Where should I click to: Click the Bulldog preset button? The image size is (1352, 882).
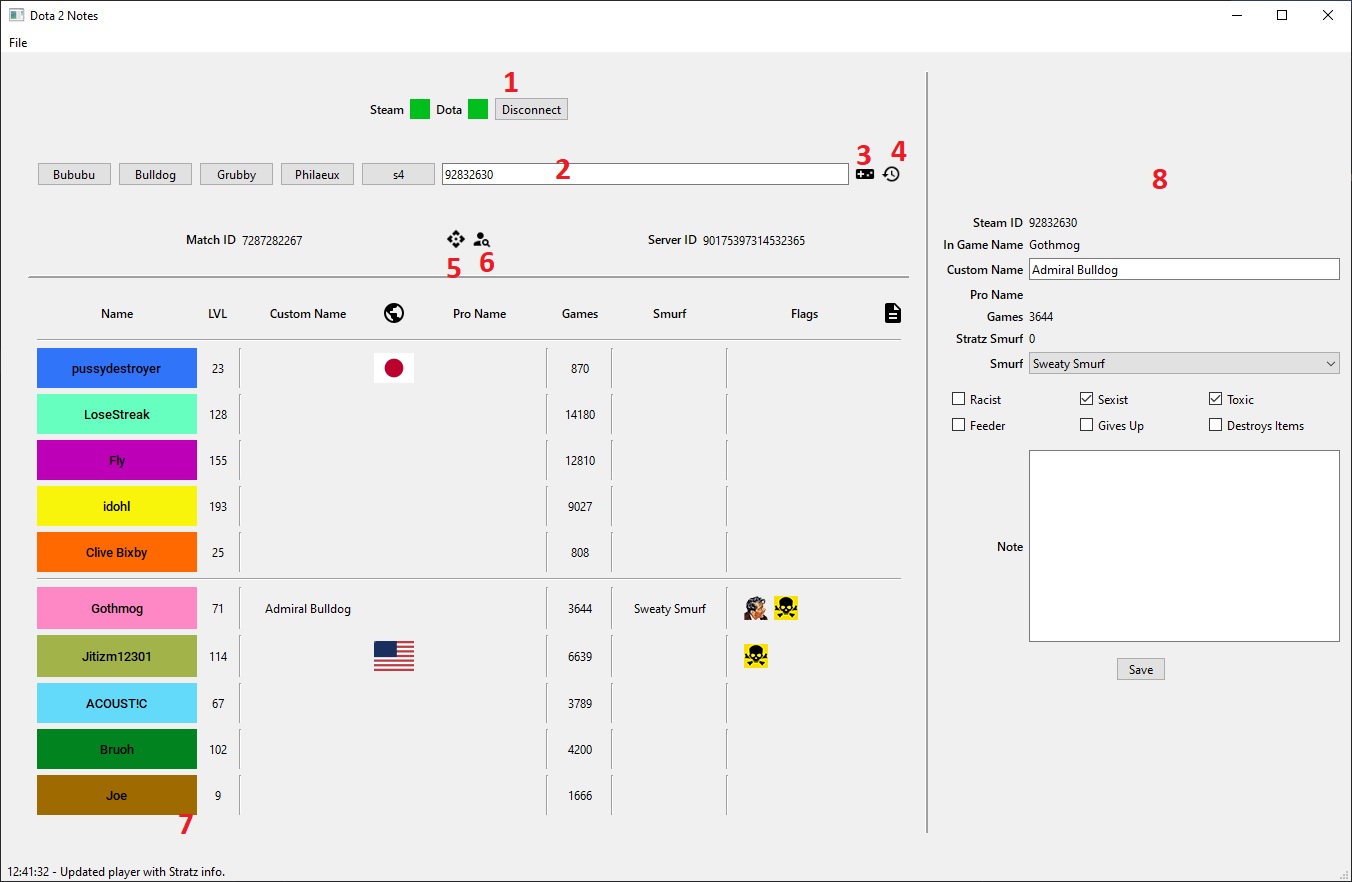click(155, 174)
